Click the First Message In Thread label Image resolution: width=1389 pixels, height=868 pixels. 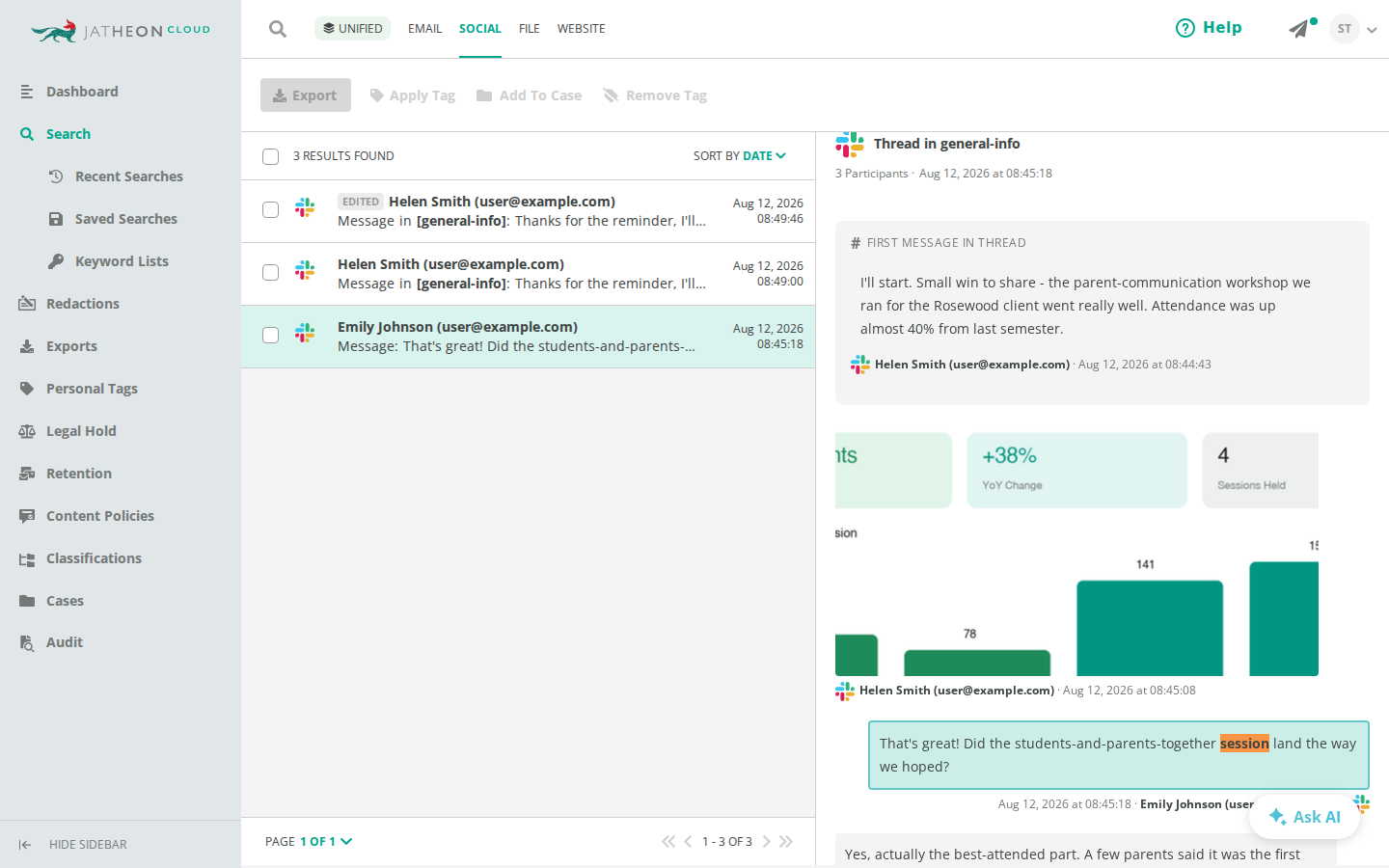(x=946, y=243)
